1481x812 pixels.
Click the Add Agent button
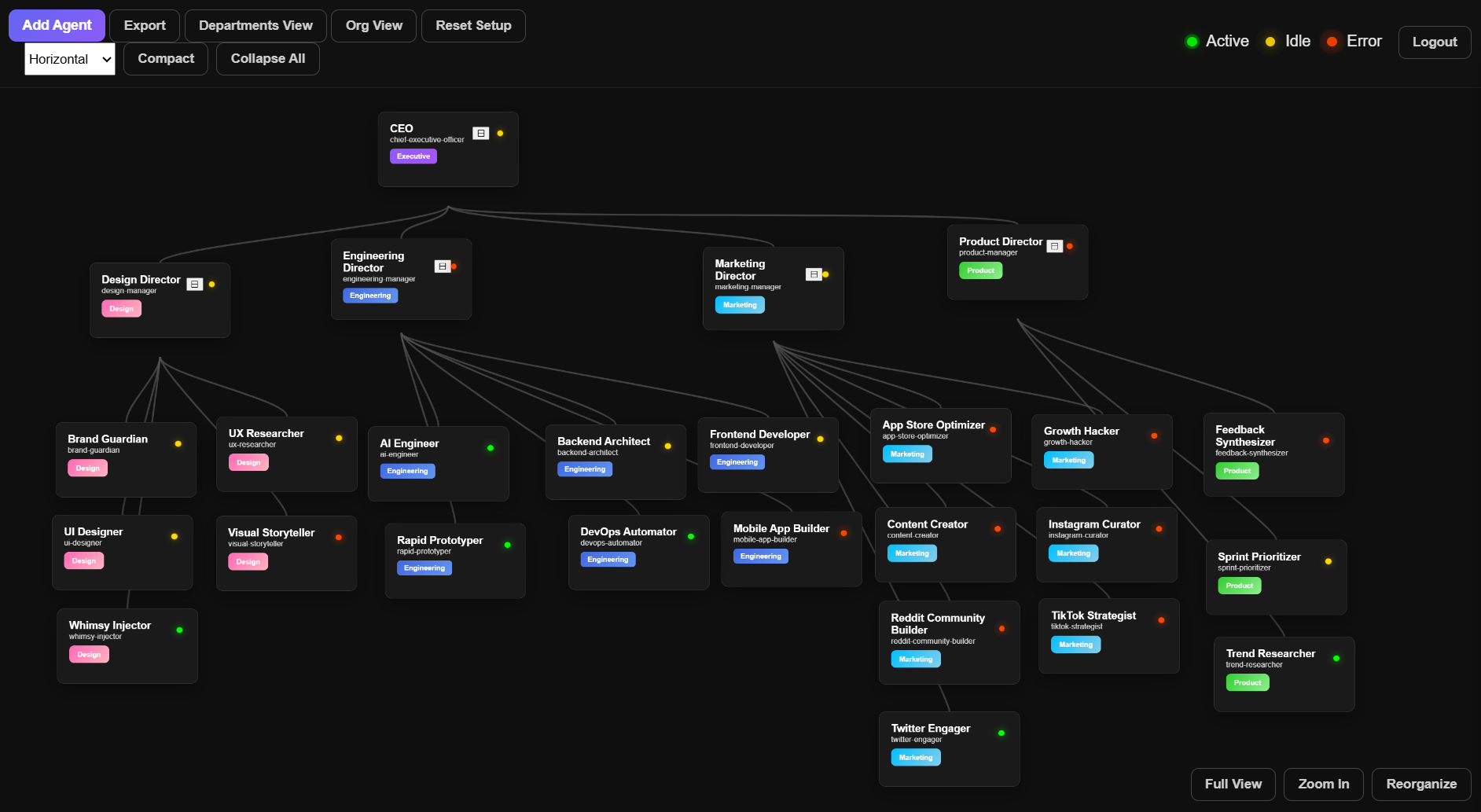57,26
